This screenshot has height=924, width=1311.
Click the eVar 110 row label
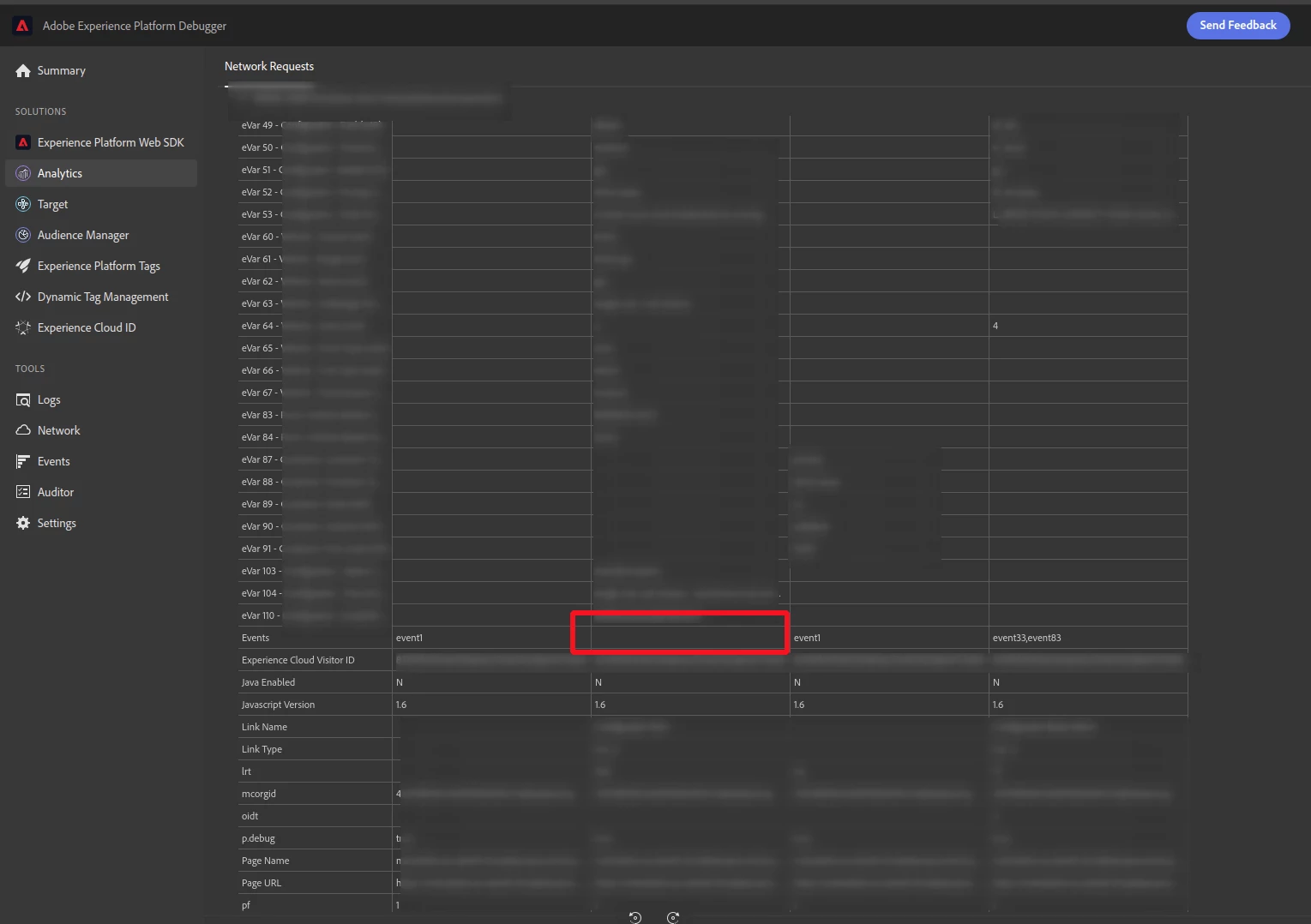(x=262, y=615)
